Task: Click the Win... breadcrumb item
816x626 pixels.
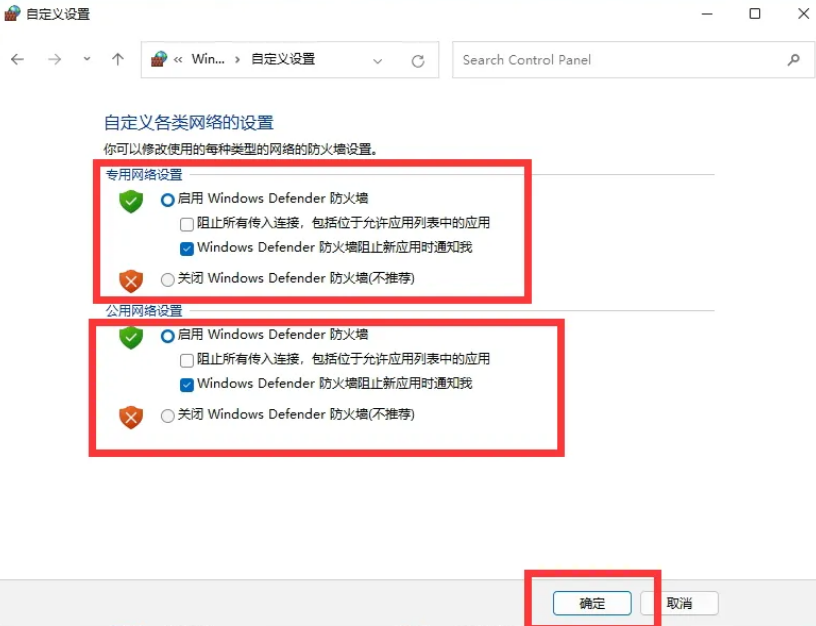Action: pyautogui.click(x=208, y=59)
